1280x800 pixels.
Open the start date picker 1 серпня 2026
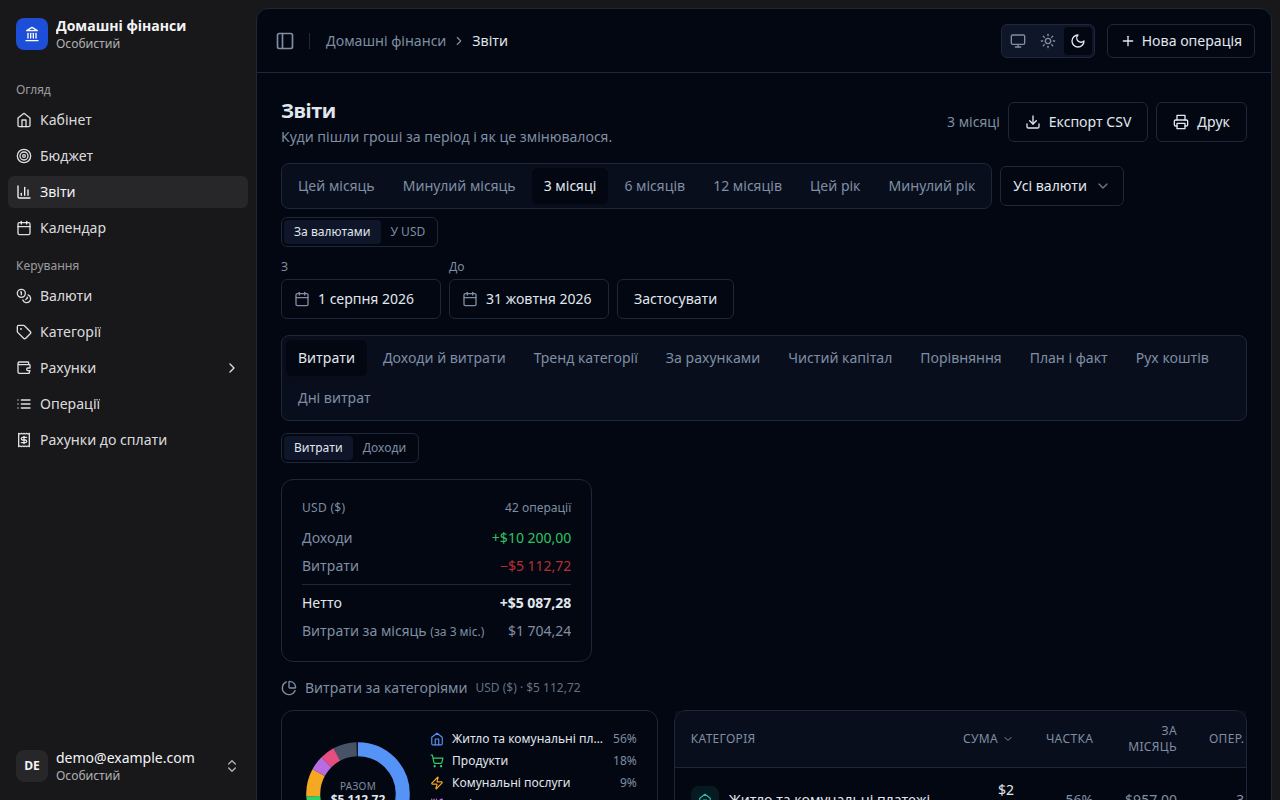(x=361, y=299)
